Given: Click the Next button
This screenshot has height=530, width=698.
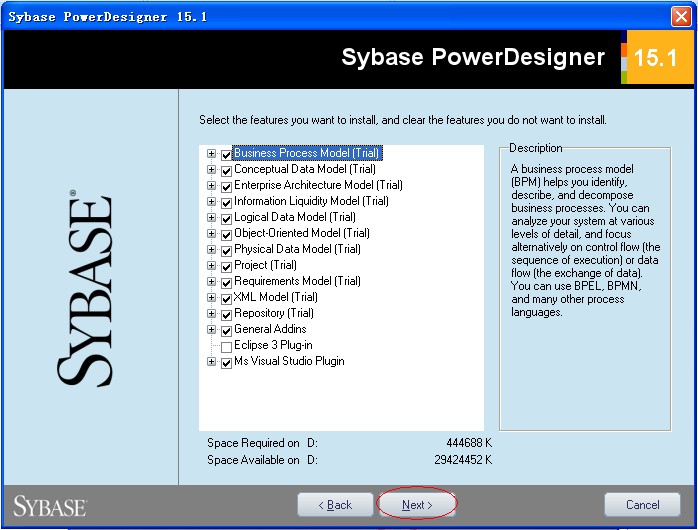Looking at the screenshot, I should click(417, 505).
